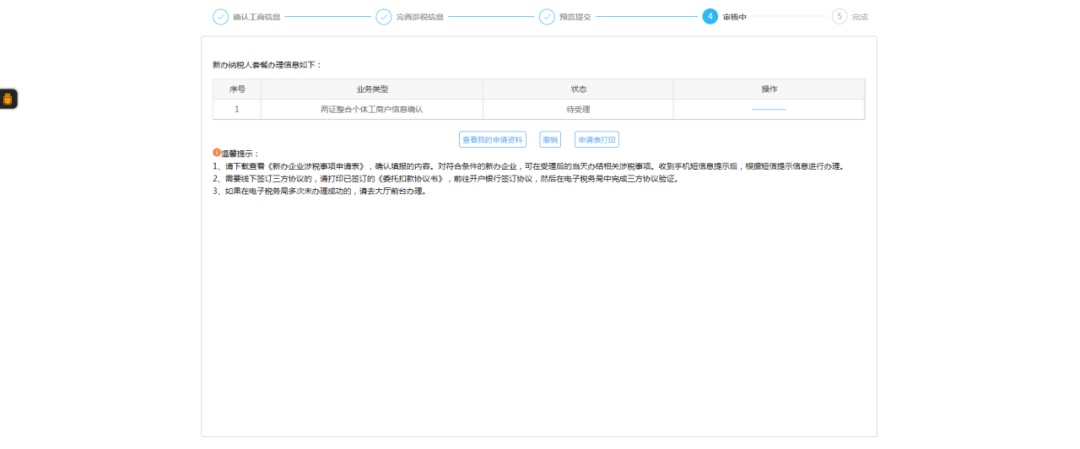Click the 操作 column header
The height and width of the screenshot is (449, 1080).
[768, 89]
